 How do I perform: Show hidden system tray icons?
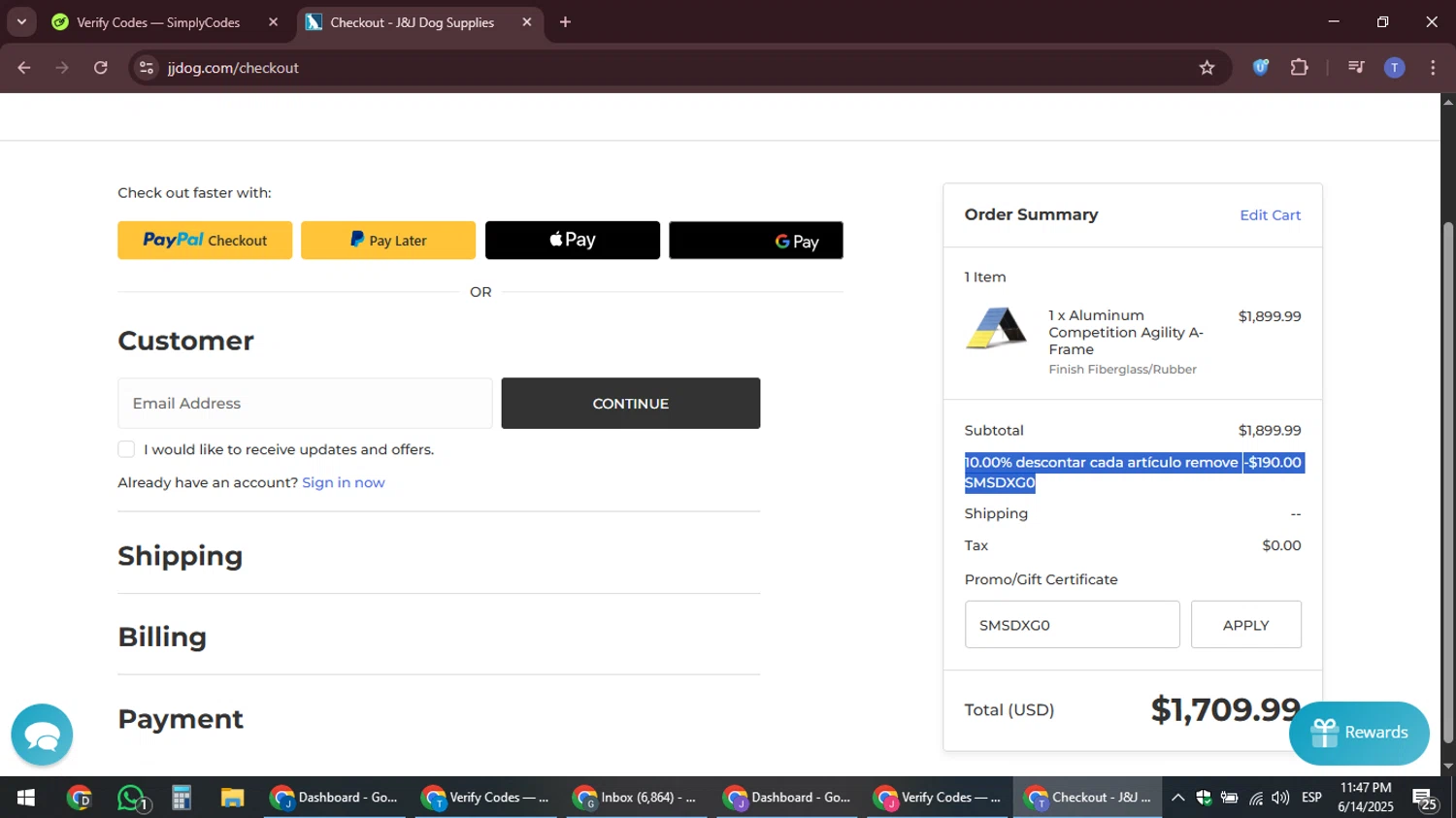tap(1177, 798)
